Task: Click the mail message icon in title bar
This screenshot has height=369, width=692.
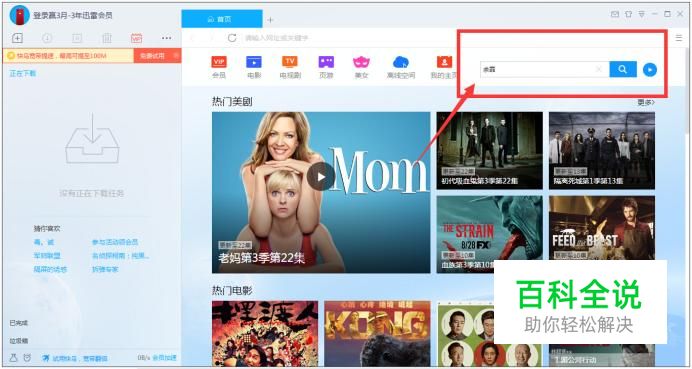Action: [x=615, y=14]
